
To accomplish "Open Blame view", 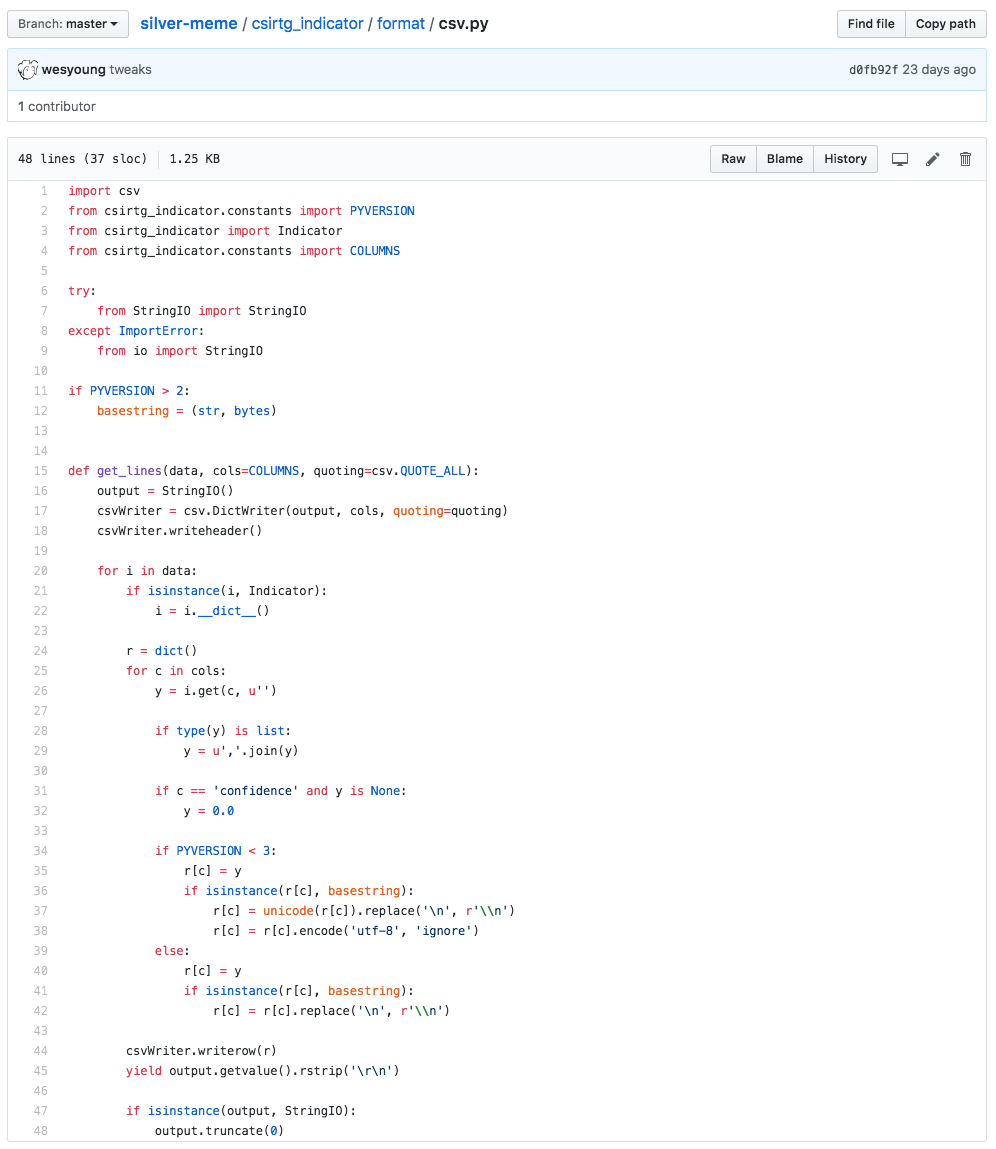I will coord(784,159).
